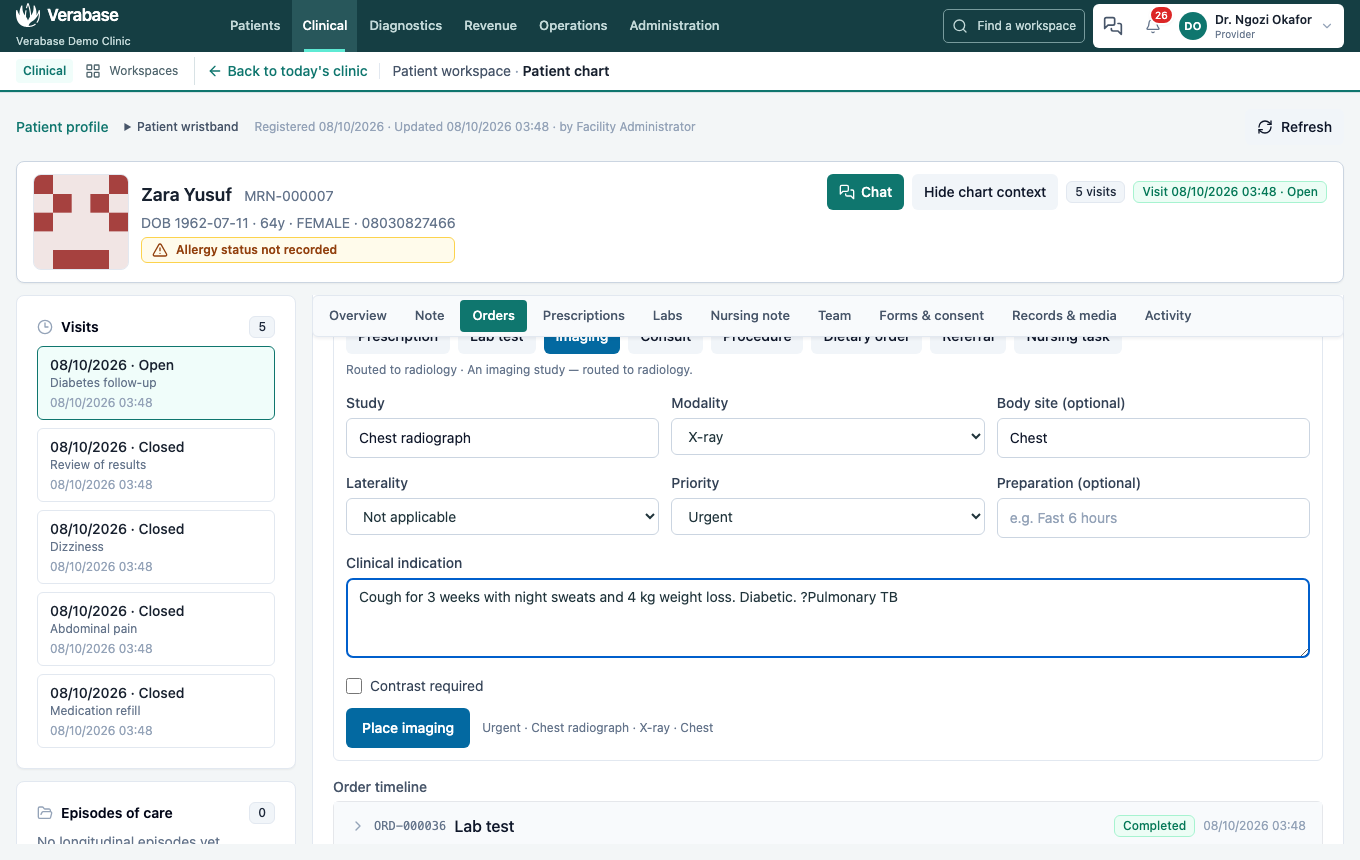Select the Medication refill closed visit
Image resolution: width=1360 pixels, height=860 pixels.
click(x=156, y=711)
